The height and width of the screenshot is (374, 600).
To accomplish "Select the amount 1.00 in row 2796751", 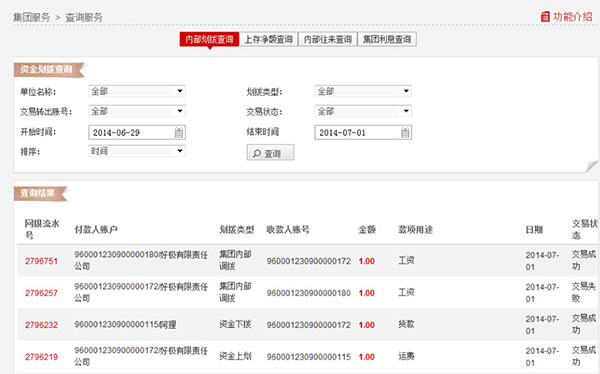I will (367, 261).
